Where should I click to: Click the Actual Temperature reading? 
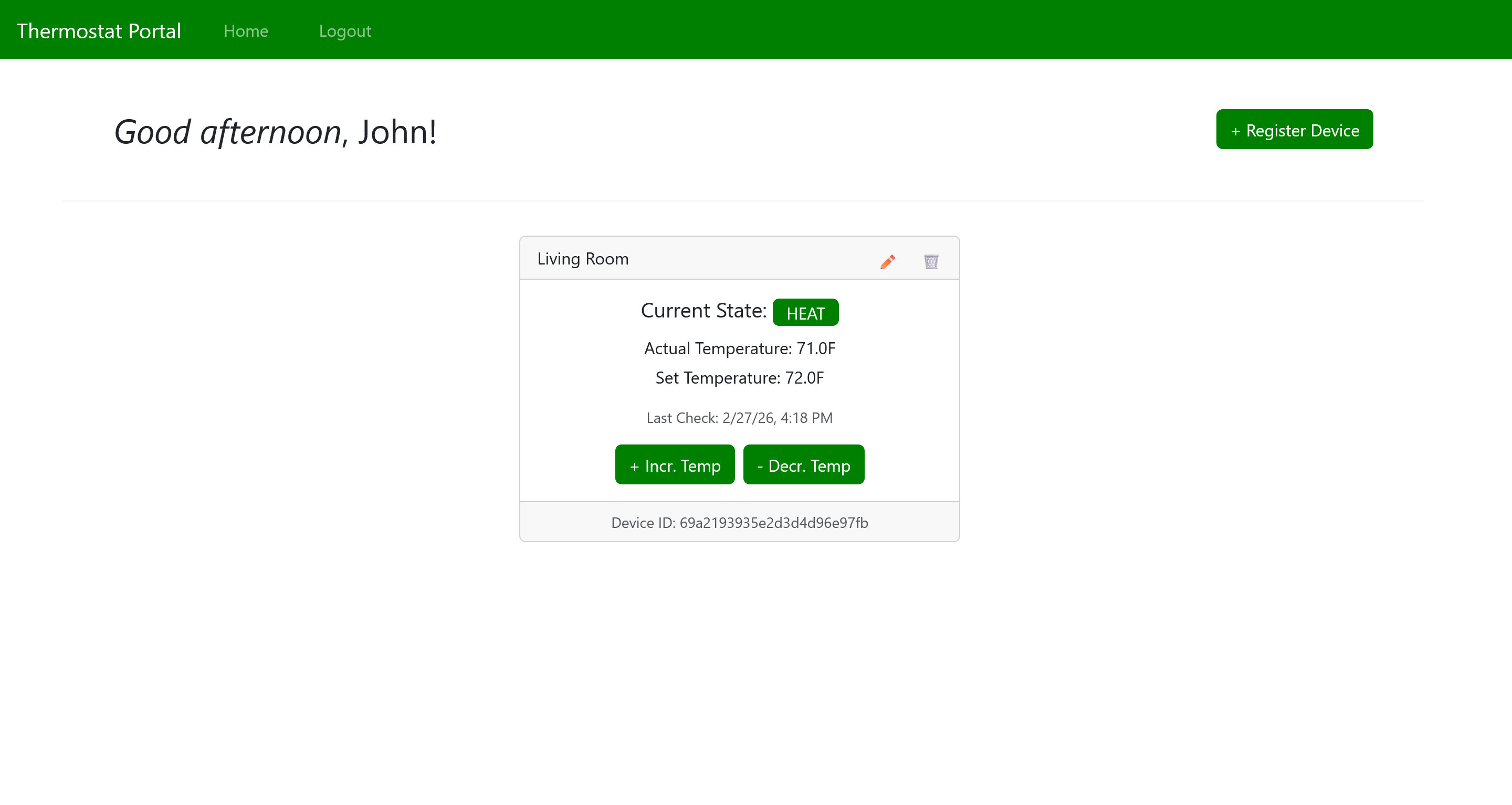[x=739, y=348]
